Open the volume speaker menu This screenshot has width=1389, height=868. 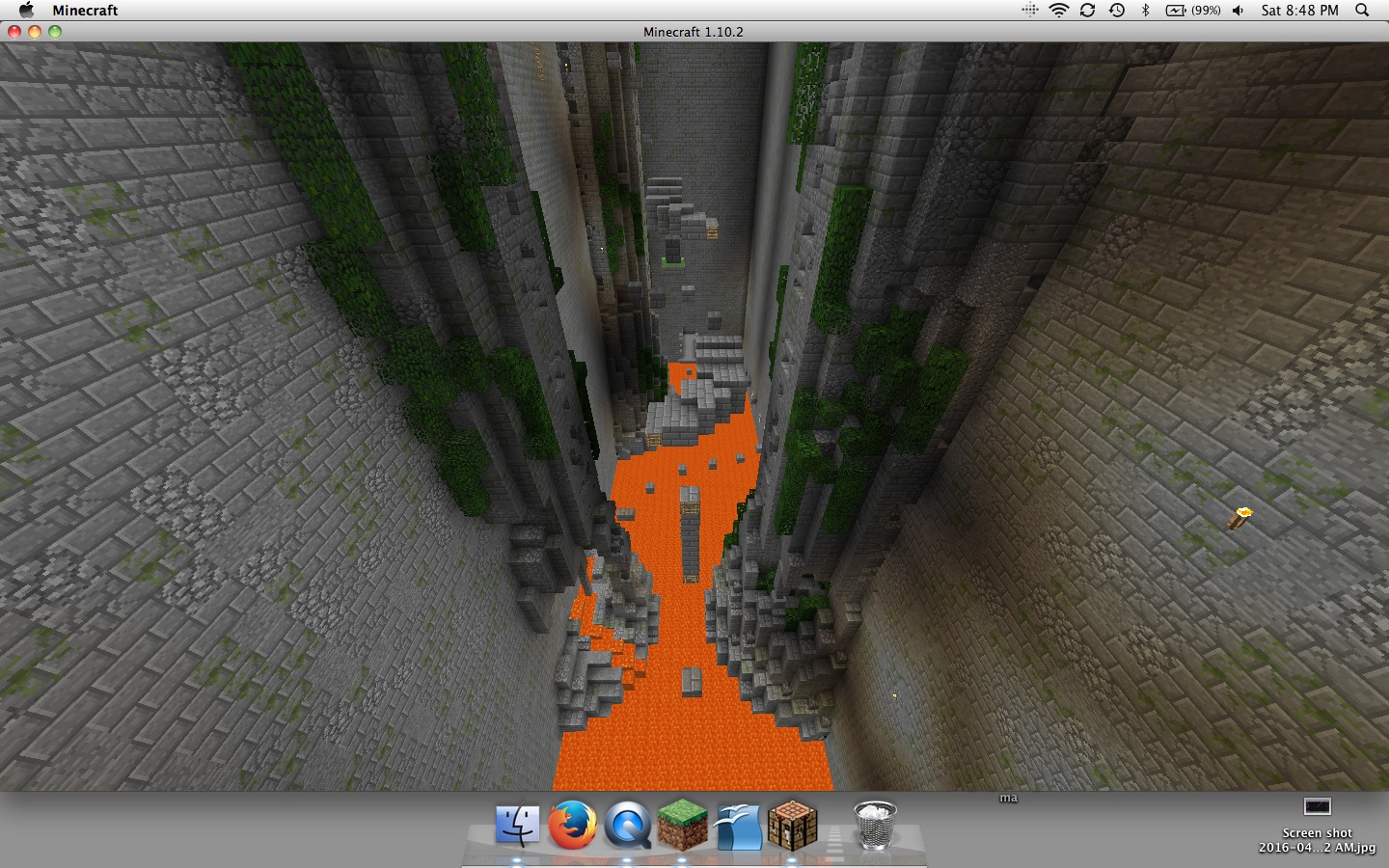(1239, 10)
